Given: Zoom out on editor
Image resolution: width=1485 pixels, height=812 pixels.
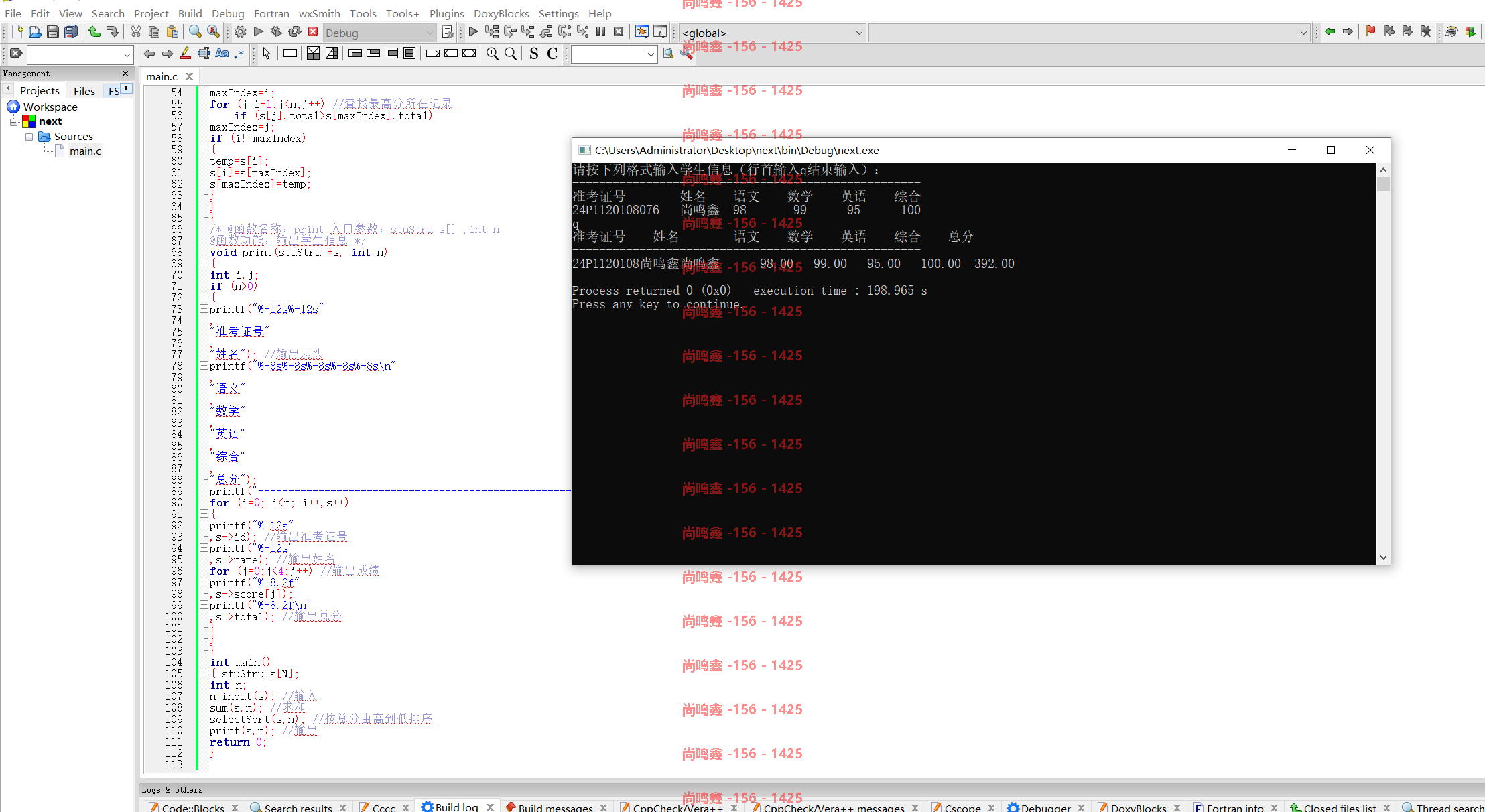Looking at the screenshot, I should pyautogui.click(x=511, y=54).
